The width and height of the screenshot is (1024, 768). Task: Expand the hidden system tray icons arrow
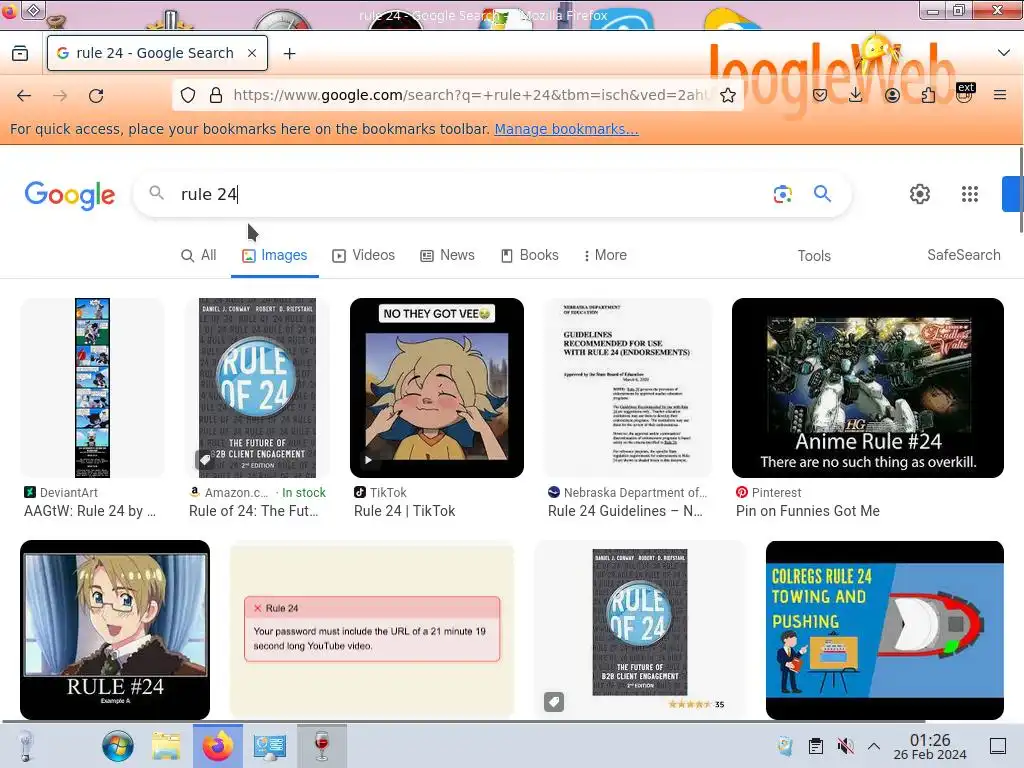click(874, 746)
